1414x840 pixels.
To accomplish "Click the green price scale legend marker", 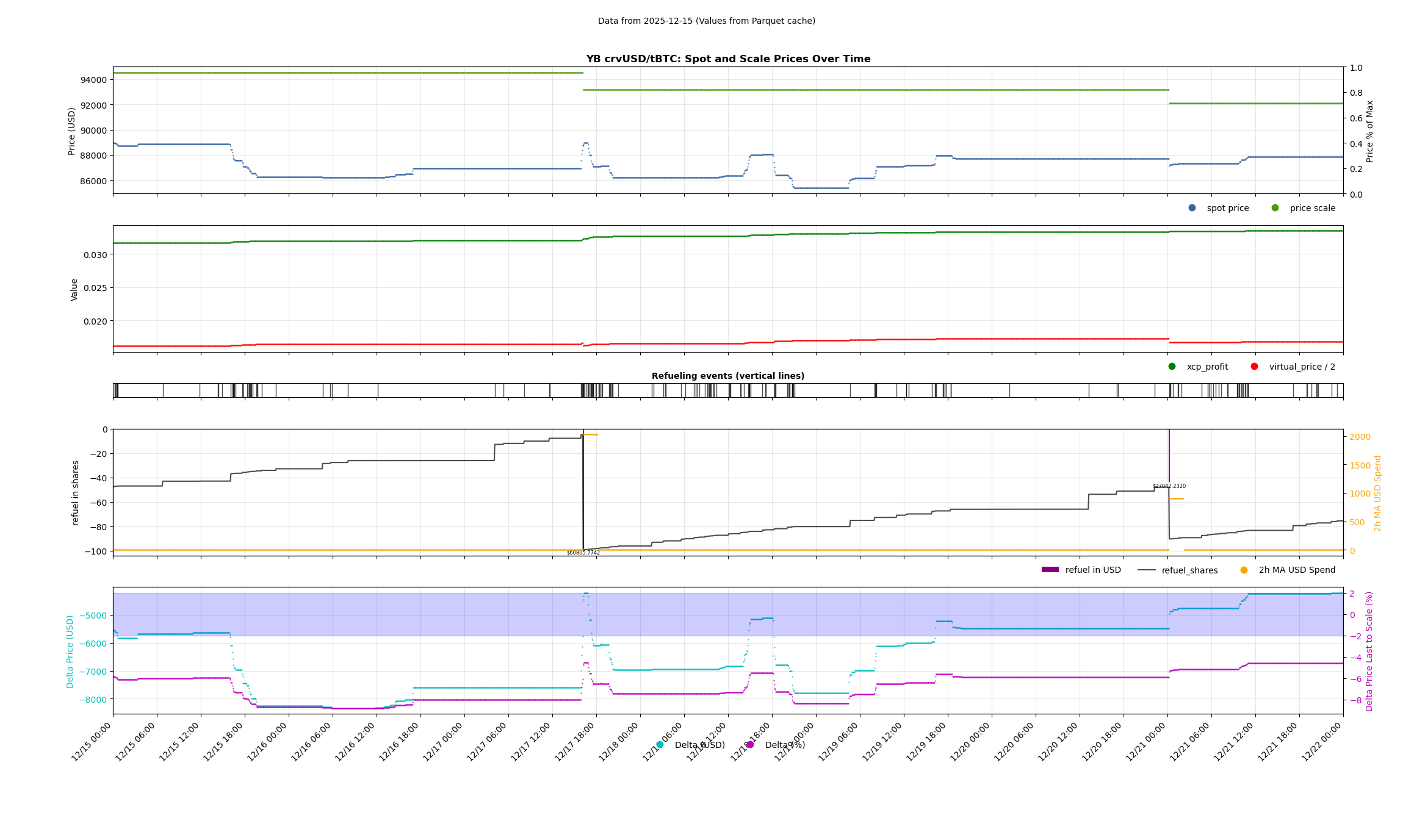I will coord(1275,208).
